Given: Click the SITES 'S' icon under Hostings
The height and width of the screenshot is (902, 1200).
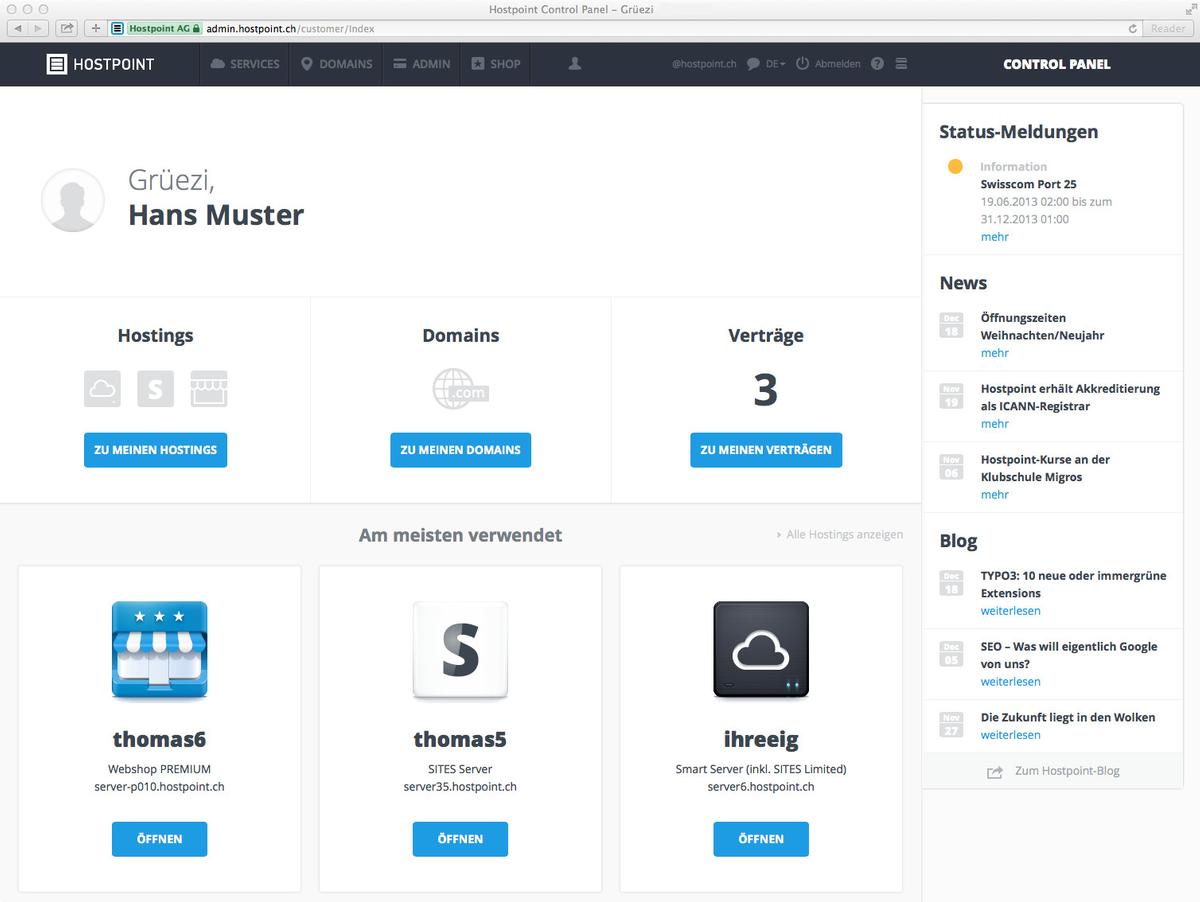Looking at the screenshot, I should pos(155,389).
